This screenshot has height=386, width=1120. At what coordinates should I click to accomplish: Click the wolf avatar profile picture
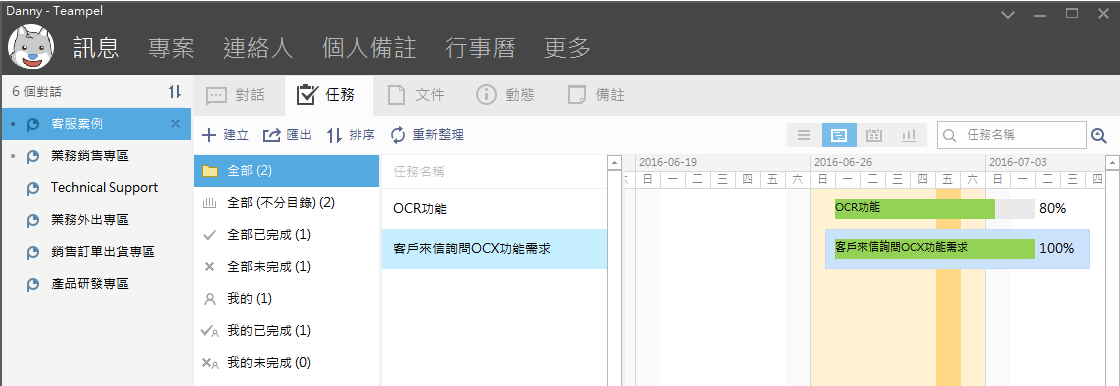(31, 48)
